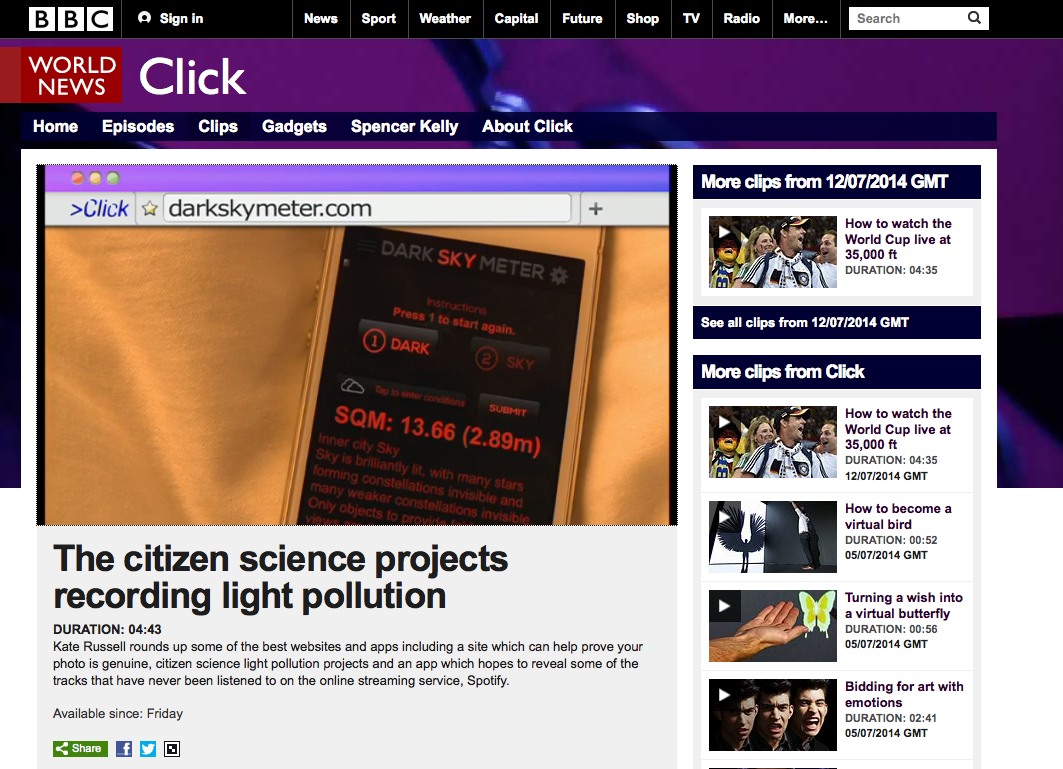Open Bidding for art with emotions link
Screen dimensions: 1063x769
coord(904,694)
